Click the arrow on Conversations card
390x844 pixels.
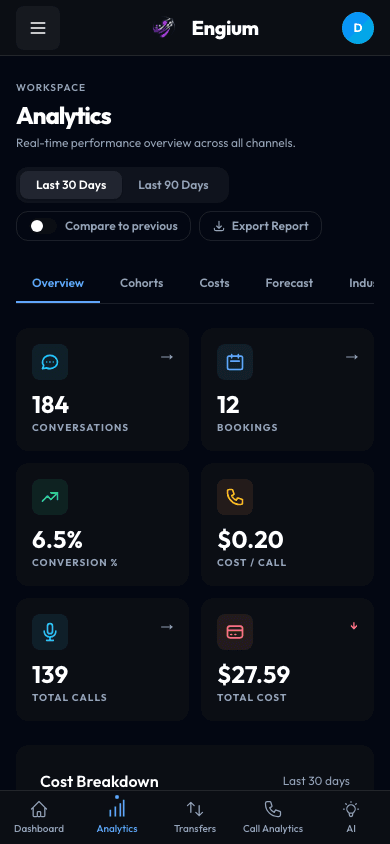[x=167, y=357]
